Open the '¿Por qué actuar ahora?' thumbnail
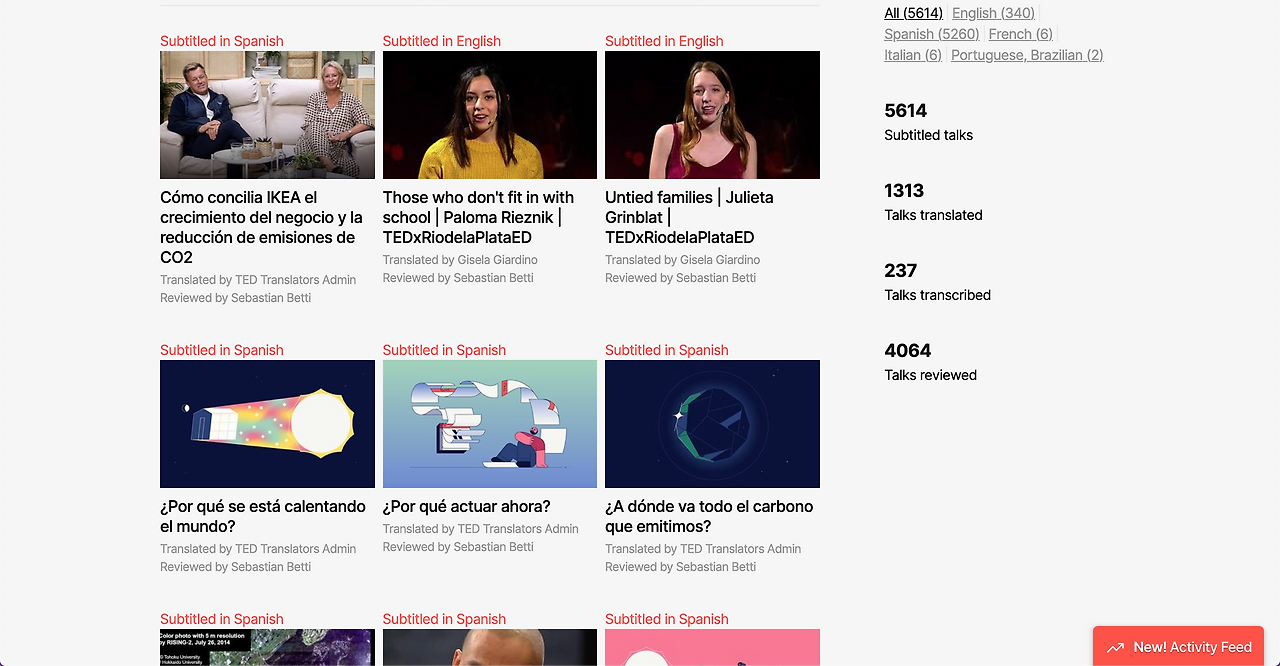Viewport: 1280px width, 666px height. coord(490,424)
